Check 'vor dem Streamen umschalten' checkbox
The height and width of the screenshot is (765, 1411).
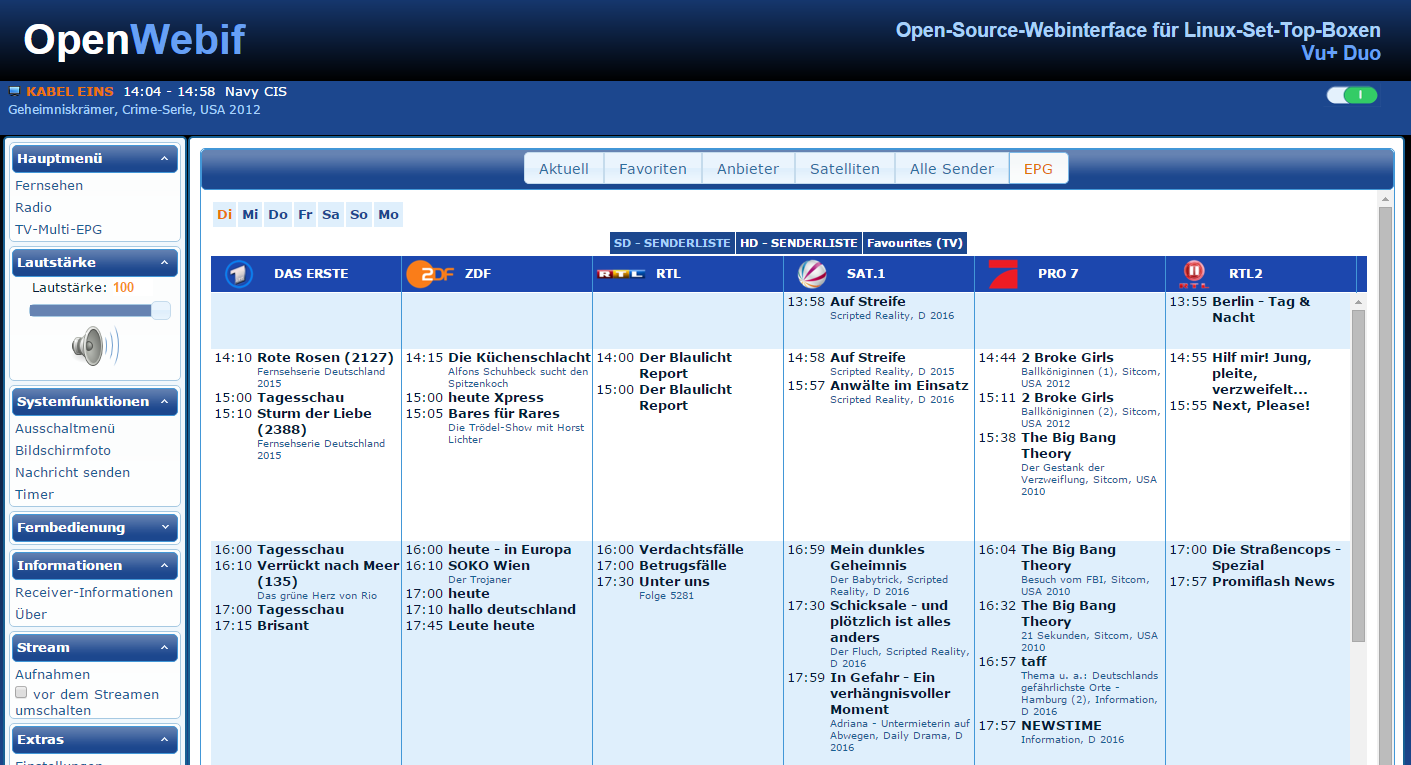pyautogui.click(x=21, y=693)
